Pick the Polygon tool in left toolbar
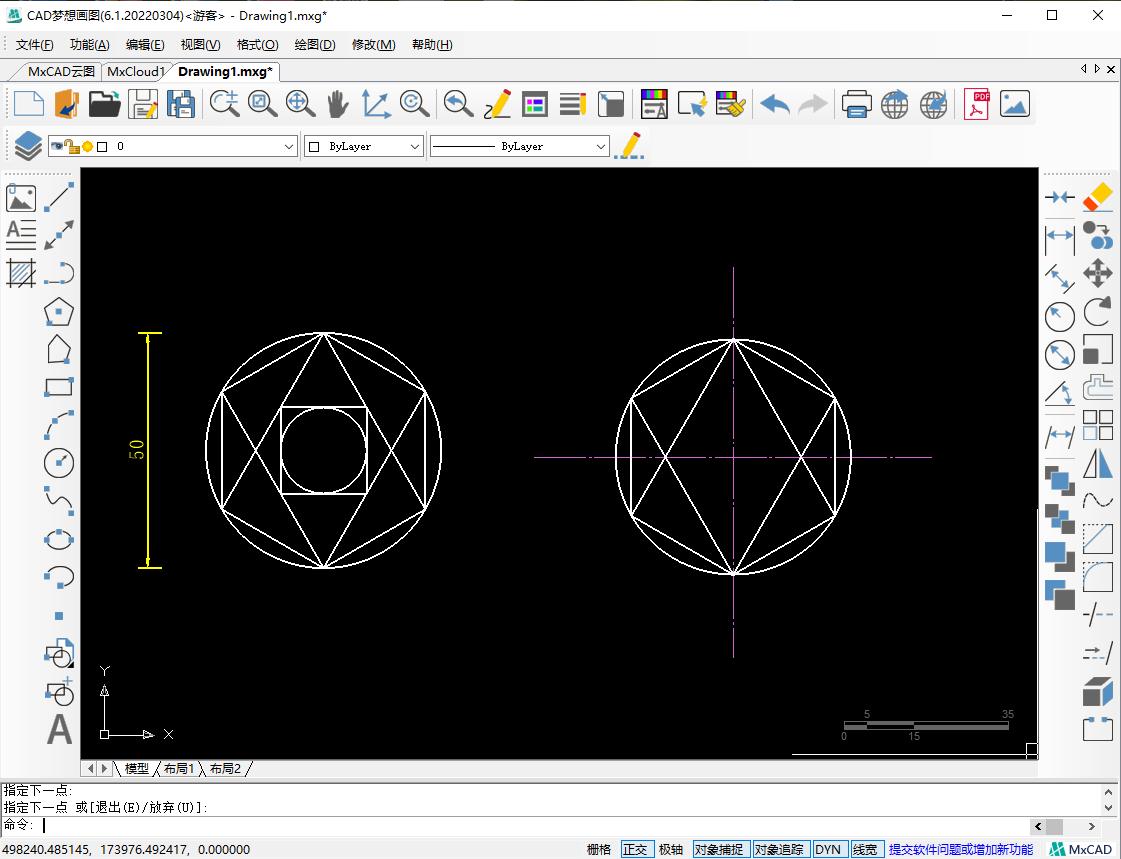The height and width of the screenshot is (859, 1121). pyautogui.click(x=59, y=311)
